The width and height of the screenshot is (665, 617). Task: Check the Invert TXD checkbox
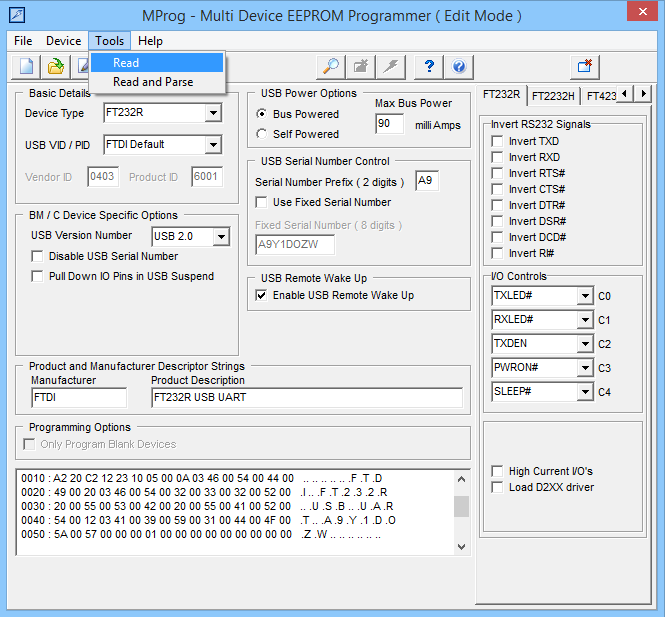click(x=497, y=141)
